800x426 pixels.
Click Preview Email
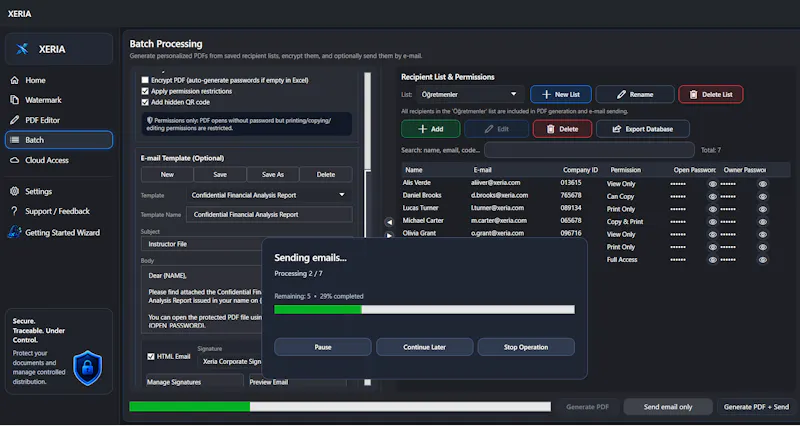tap(297, 382)
